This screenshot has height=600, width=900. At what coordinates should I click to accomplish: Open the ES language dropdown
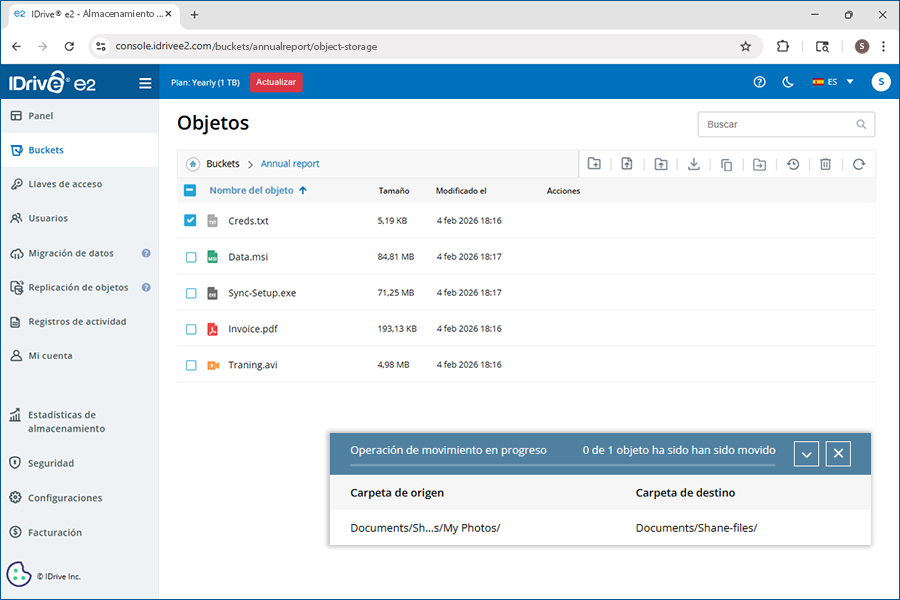pos(833,82)
